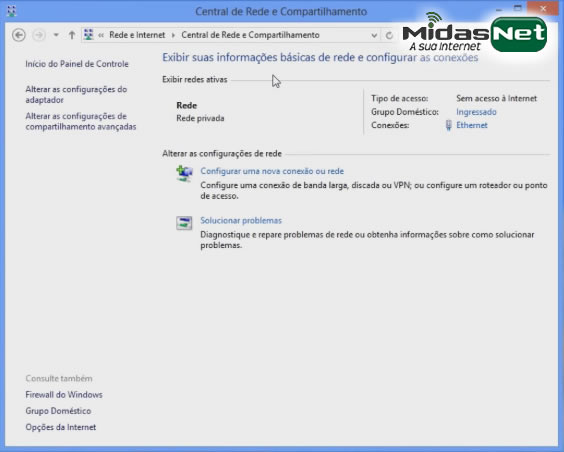
Task: Go up one folder level
Action: click(x=72, y=35)
